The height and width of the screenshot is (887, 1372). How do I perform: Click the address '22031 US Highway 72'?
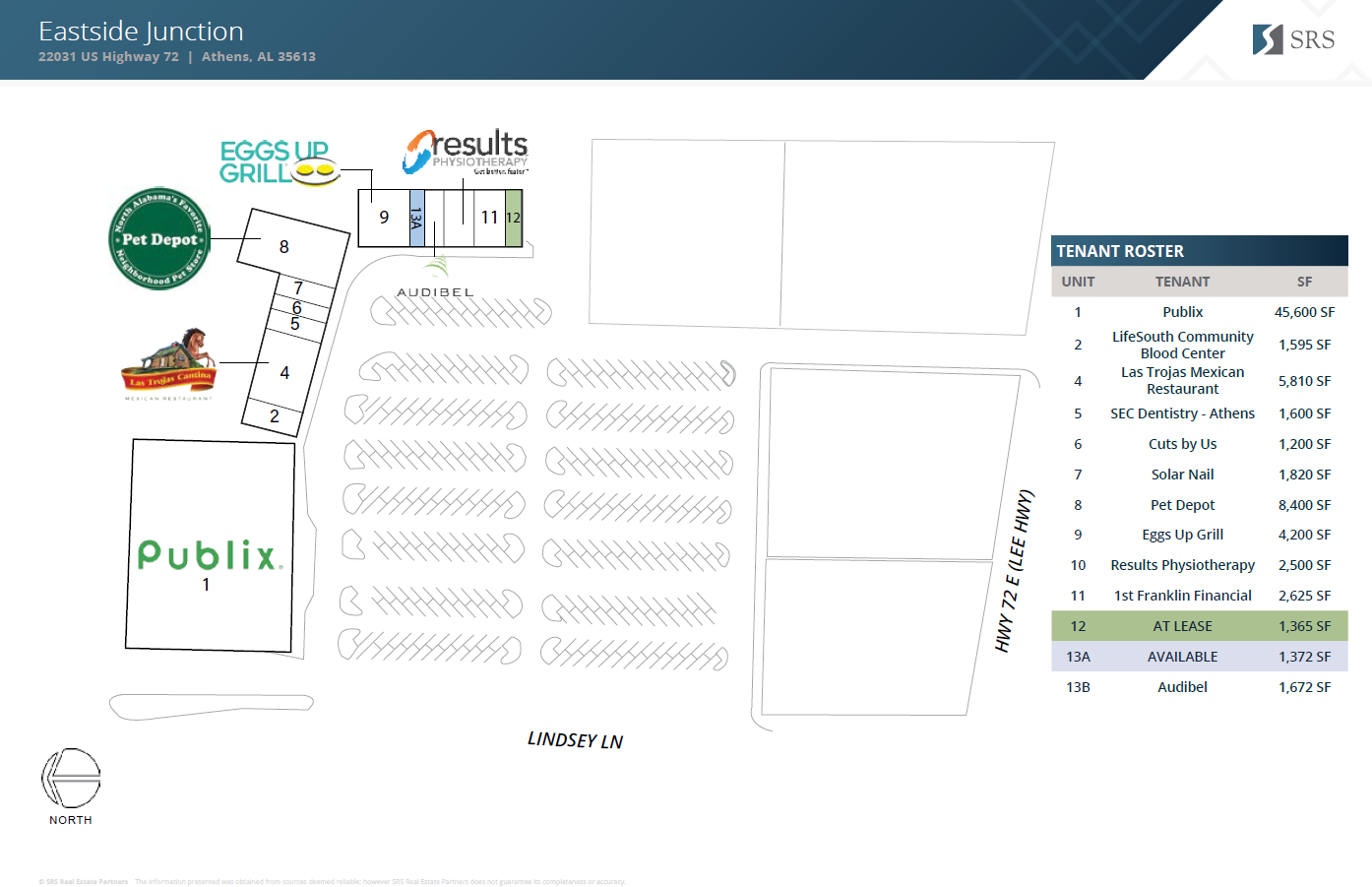point(108,56)
